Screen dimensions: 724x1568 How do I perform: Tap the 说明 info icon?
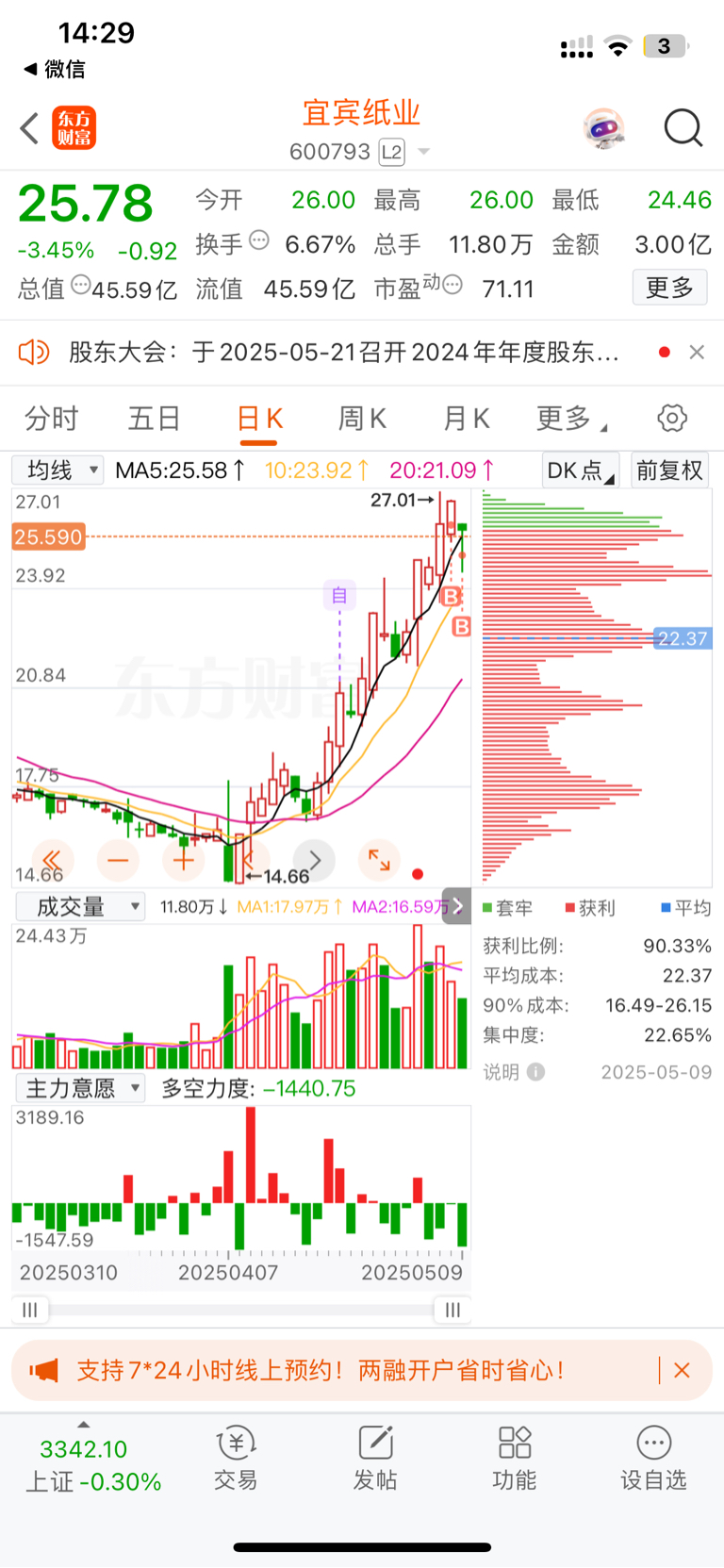tap(535, 1072)
